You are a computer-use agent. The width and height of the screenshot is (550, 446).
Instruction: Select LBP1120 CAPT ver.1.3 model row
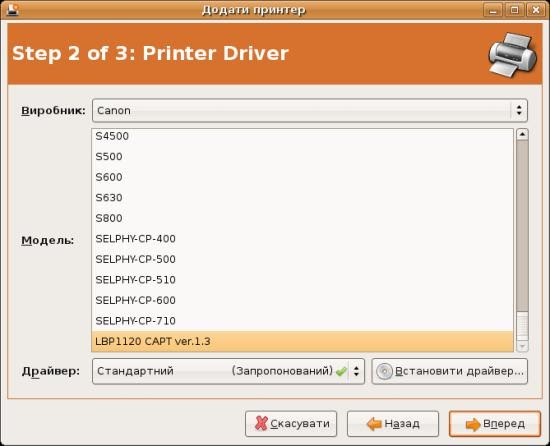coord(302,341)
